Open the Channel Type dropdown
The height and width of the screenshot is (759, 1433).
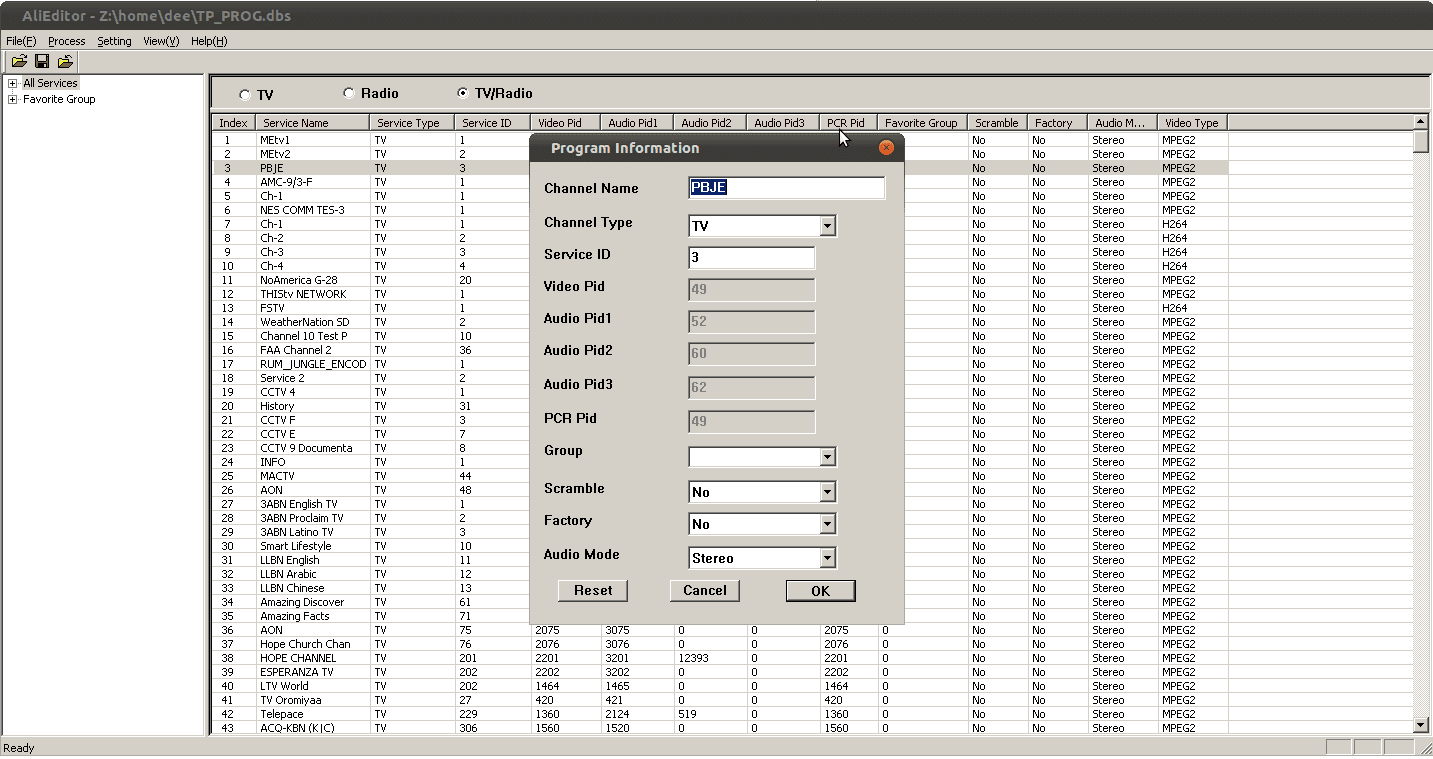click(827, 227)
